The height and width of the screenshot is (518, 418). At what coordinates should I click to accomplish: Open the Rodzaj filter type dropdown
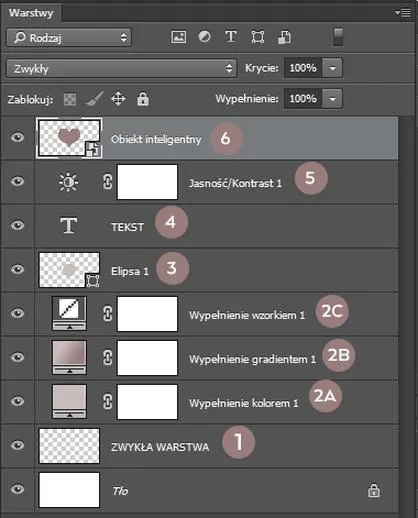pos(69,37)
